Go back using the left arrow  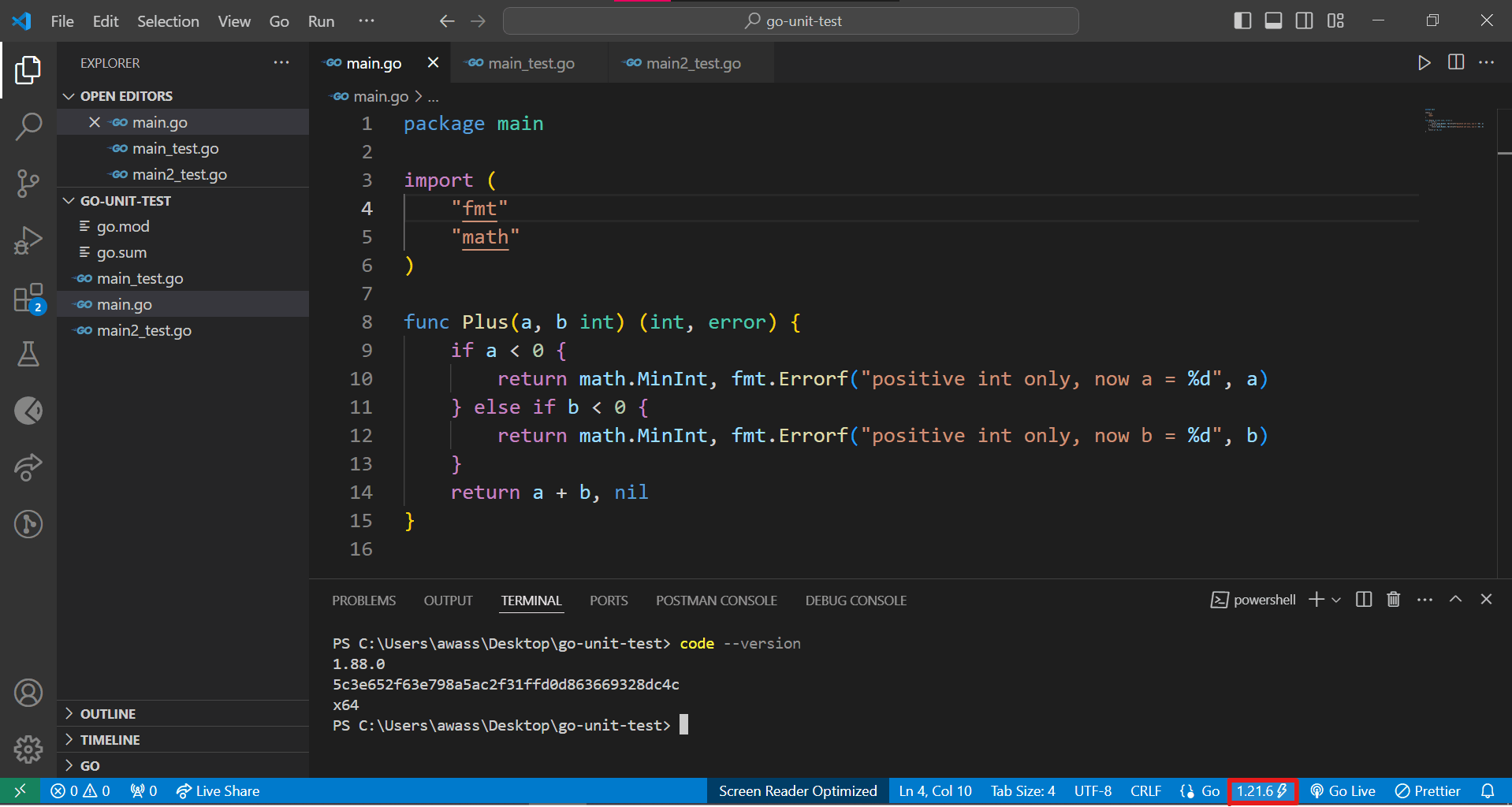tap(447, 21)
